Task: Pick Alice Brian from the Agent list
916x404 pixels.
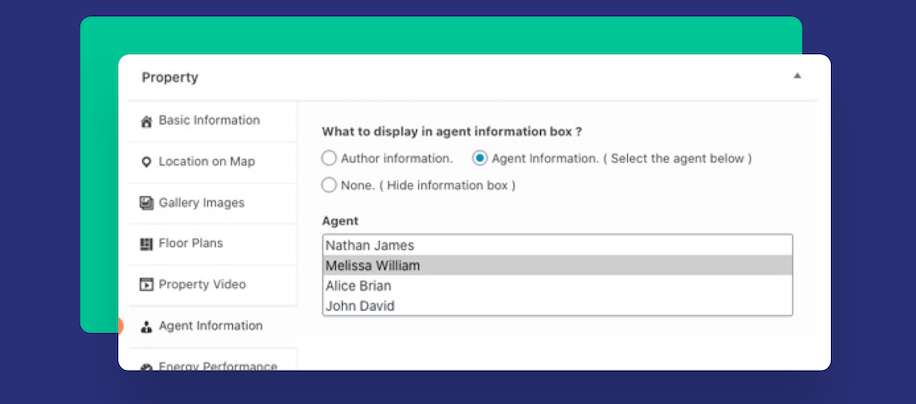Action: pos(358,286)
